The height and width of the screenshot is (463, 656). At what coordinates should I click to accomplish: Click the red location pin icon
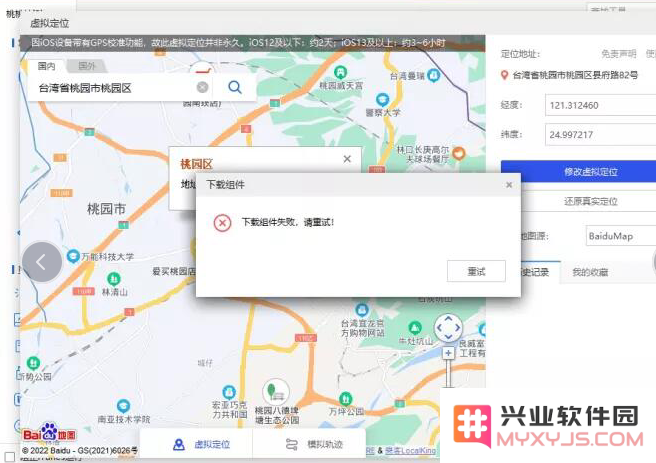click(x=504, y=75)
